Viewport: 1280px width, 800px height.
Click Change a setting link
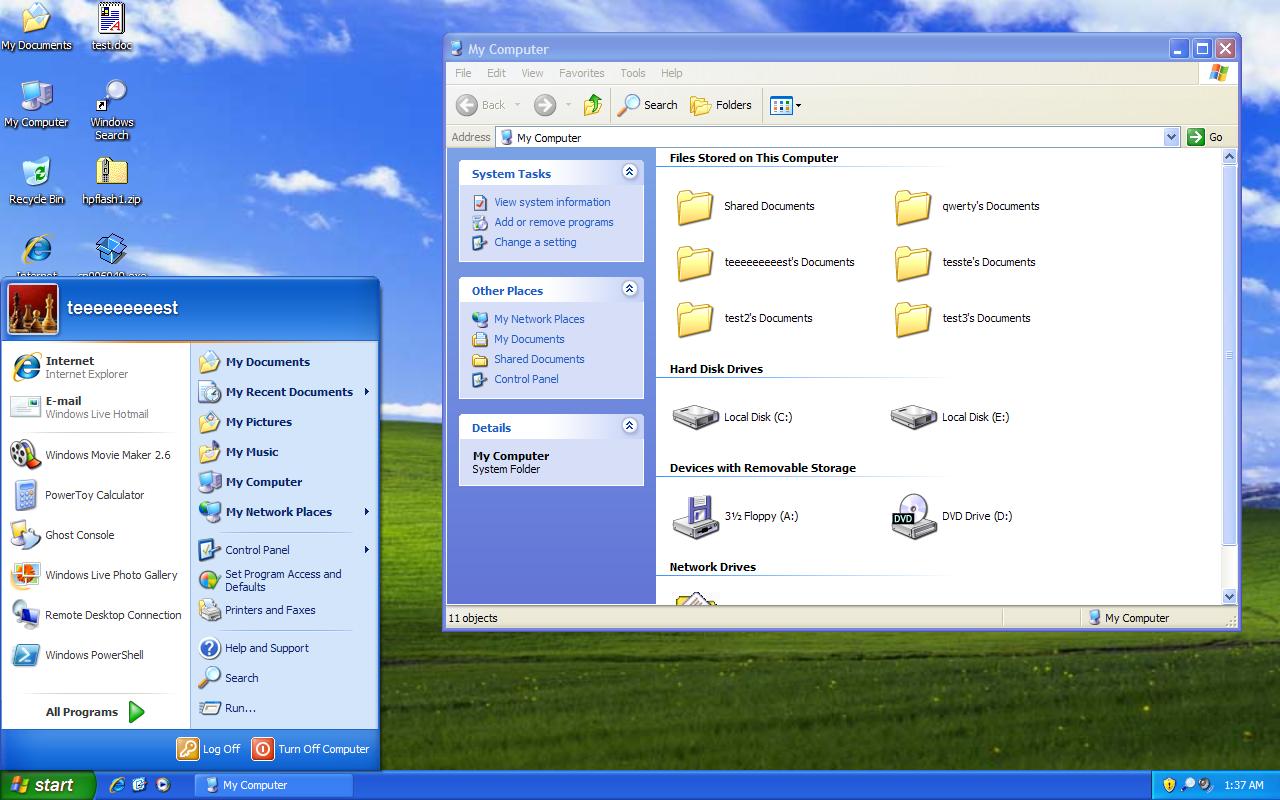535,242
